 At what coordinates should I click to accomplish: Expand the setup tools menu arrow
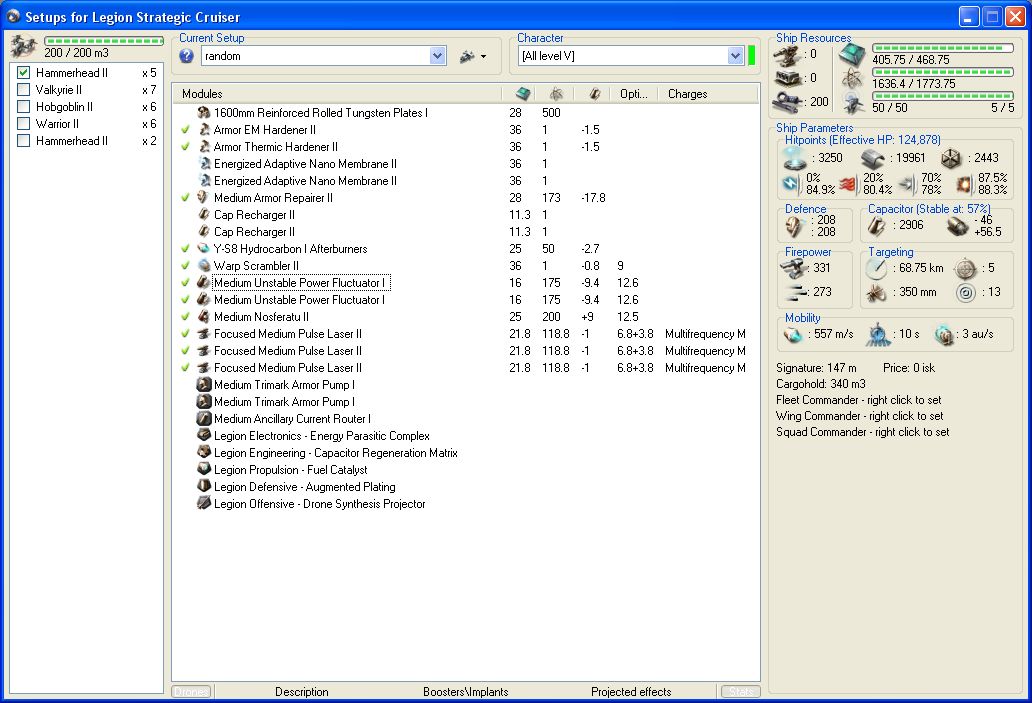coord(484,57)
